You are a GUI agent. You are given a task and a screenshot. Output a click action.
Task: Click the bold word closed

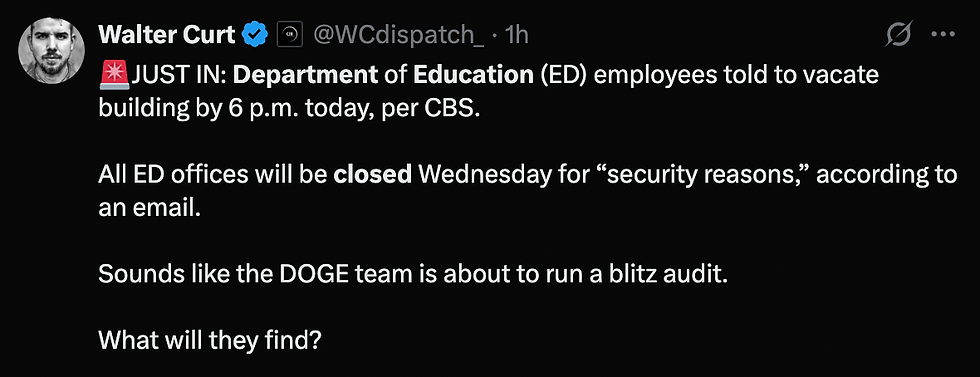pyautogui.click(x=372, y=175)
